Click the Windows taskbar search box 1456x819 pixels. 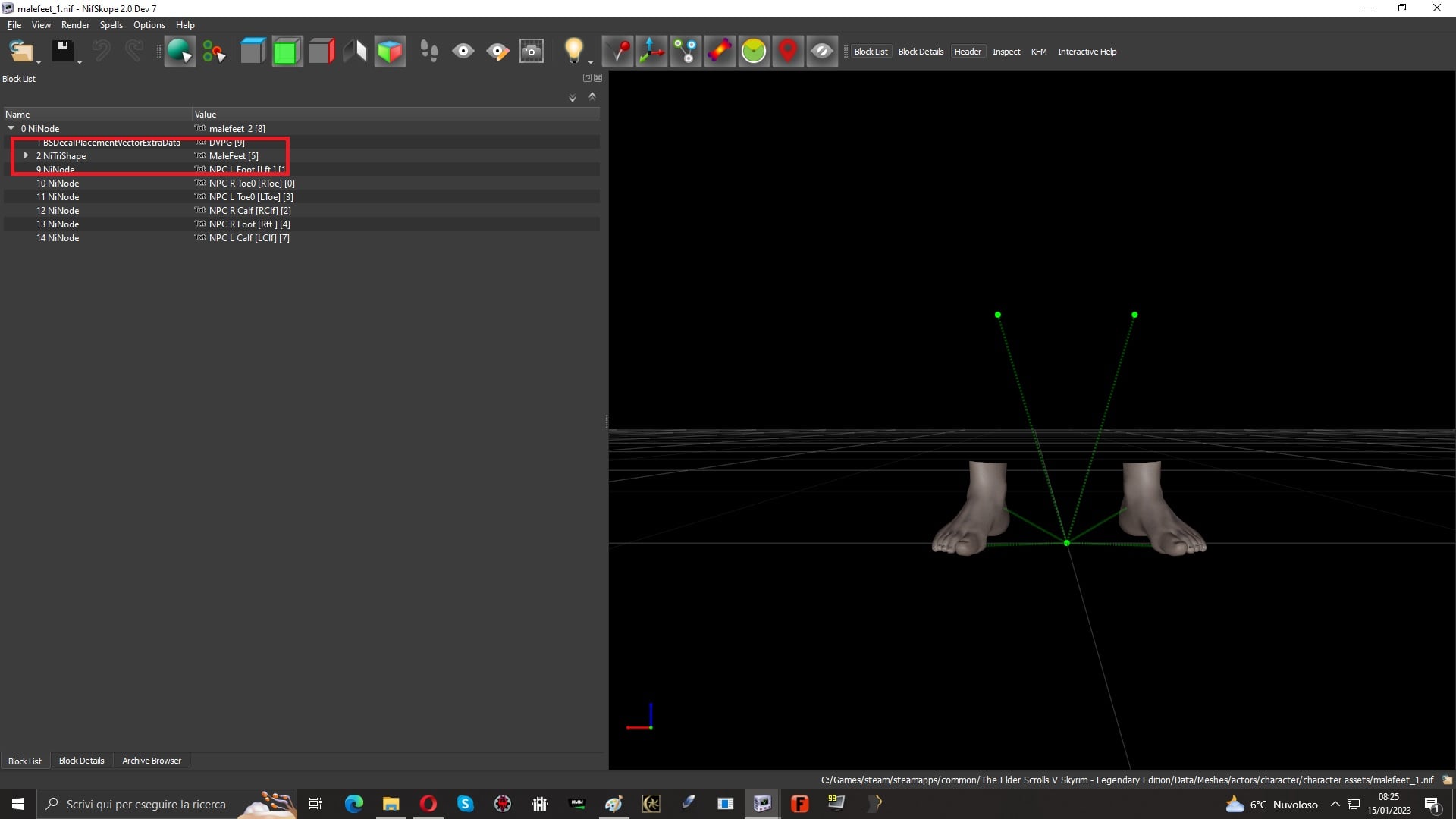coord(167,804)
